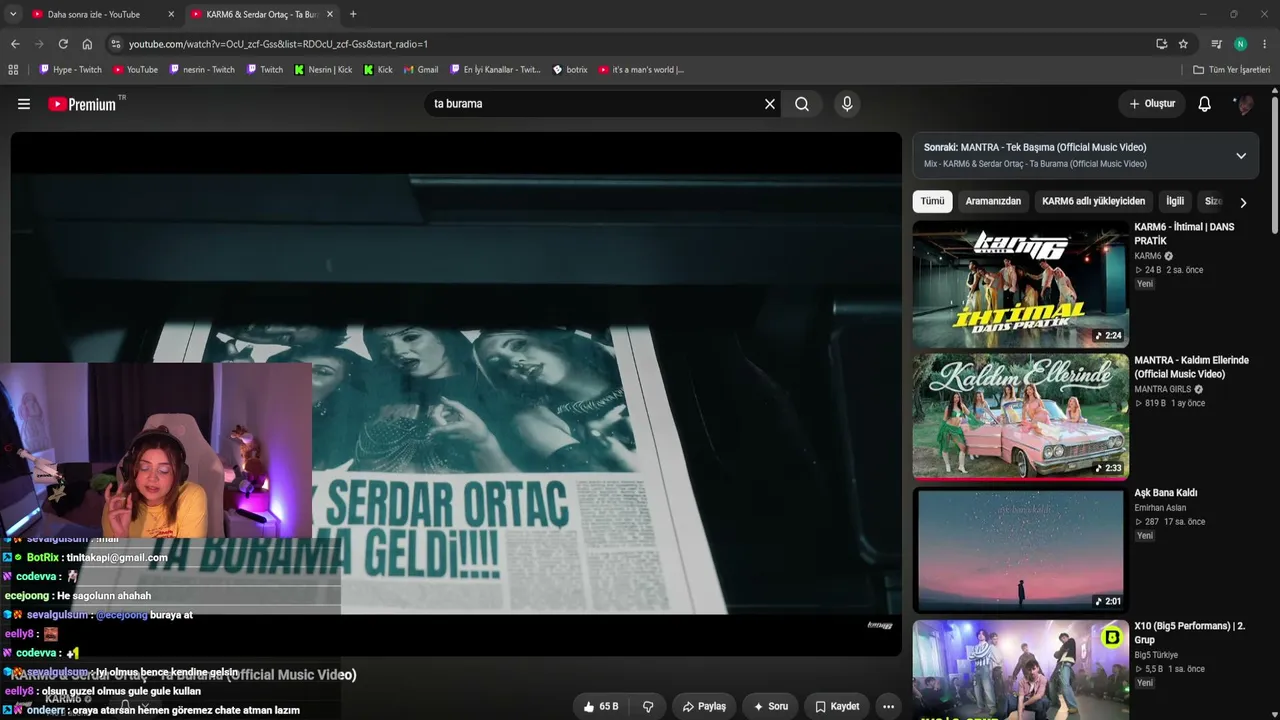Viewport: 1280px width, 720px height.
Task: Click the address bar URL
Action: tap(278, 44)
